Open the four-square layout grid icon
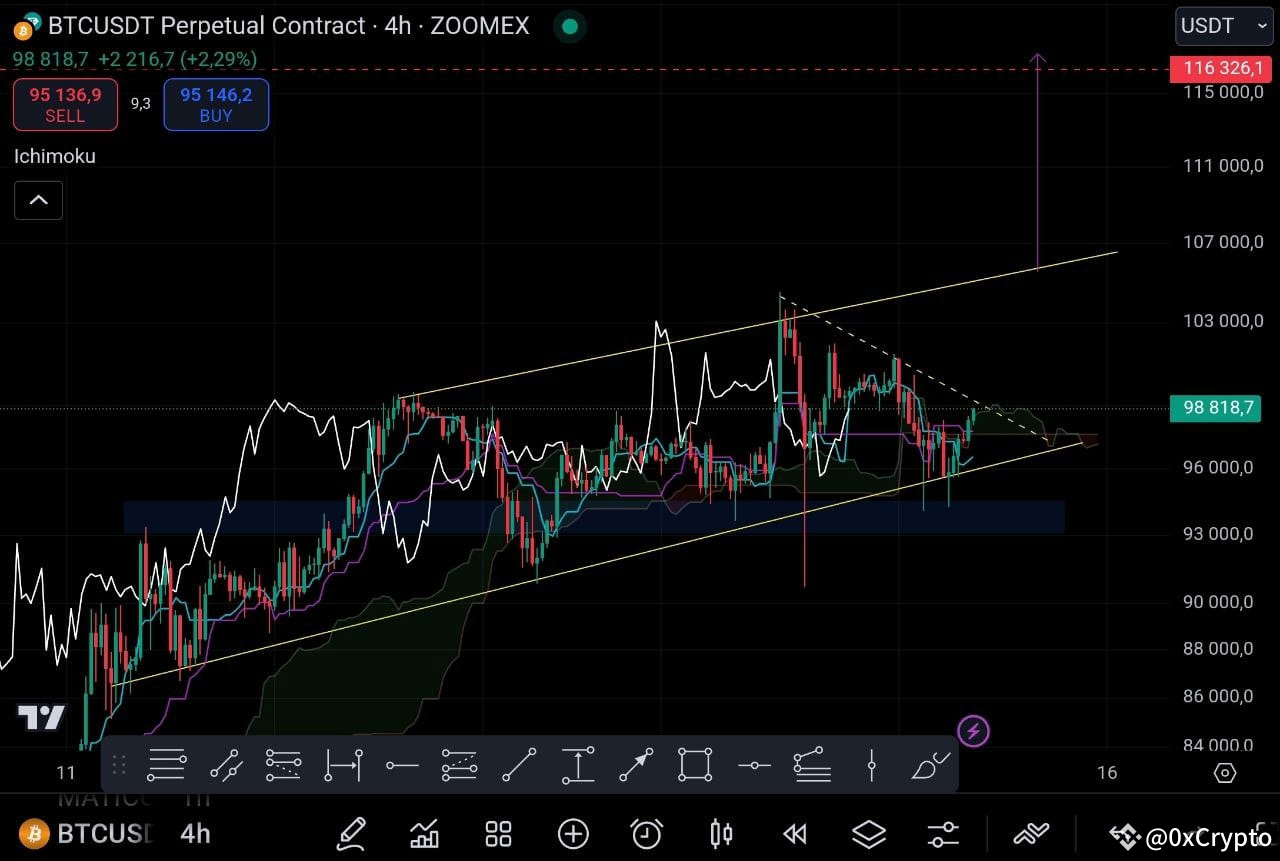 (x=498, y=833)
